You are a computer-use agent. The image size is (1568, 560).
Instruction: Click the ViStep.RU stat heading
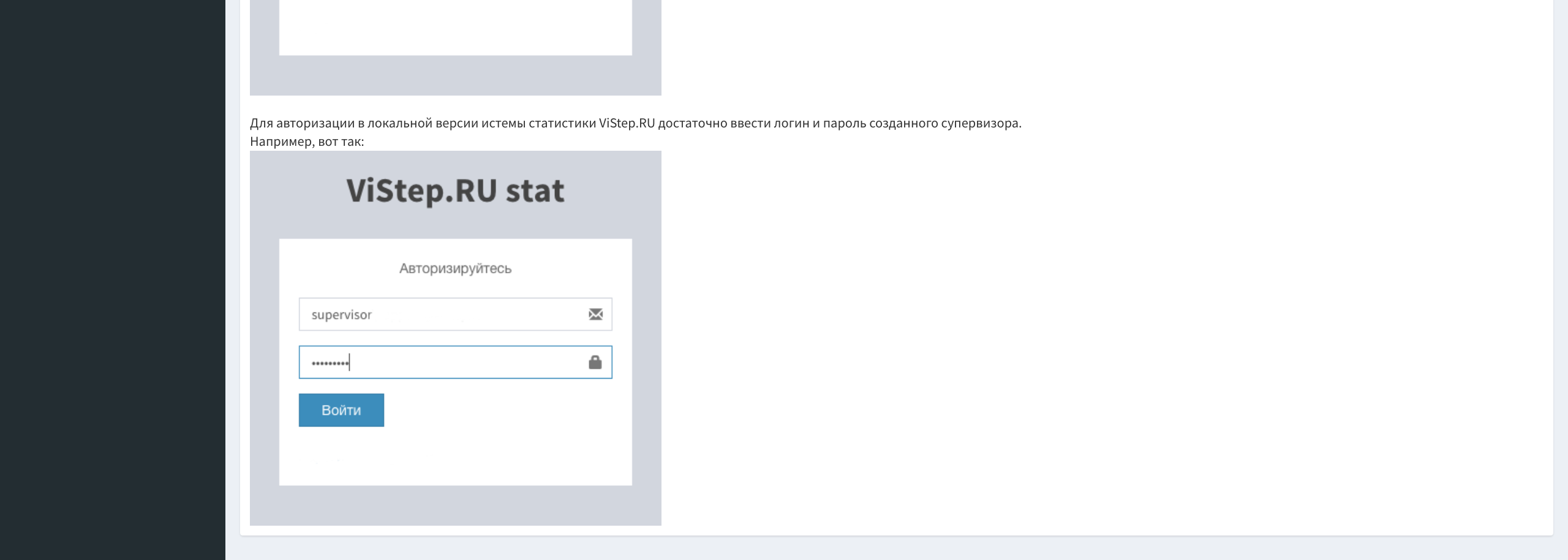(x=455, y=191)
